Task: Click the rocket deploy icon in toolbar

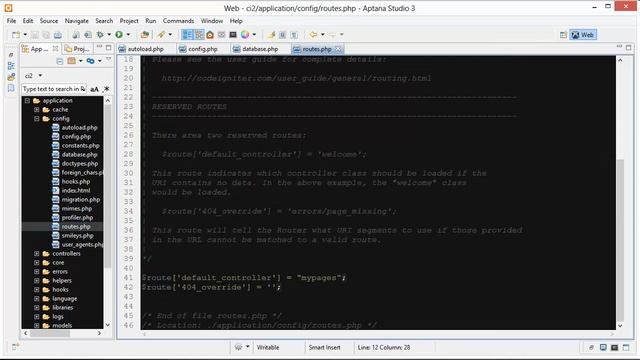Action: (x=162, y=35)
